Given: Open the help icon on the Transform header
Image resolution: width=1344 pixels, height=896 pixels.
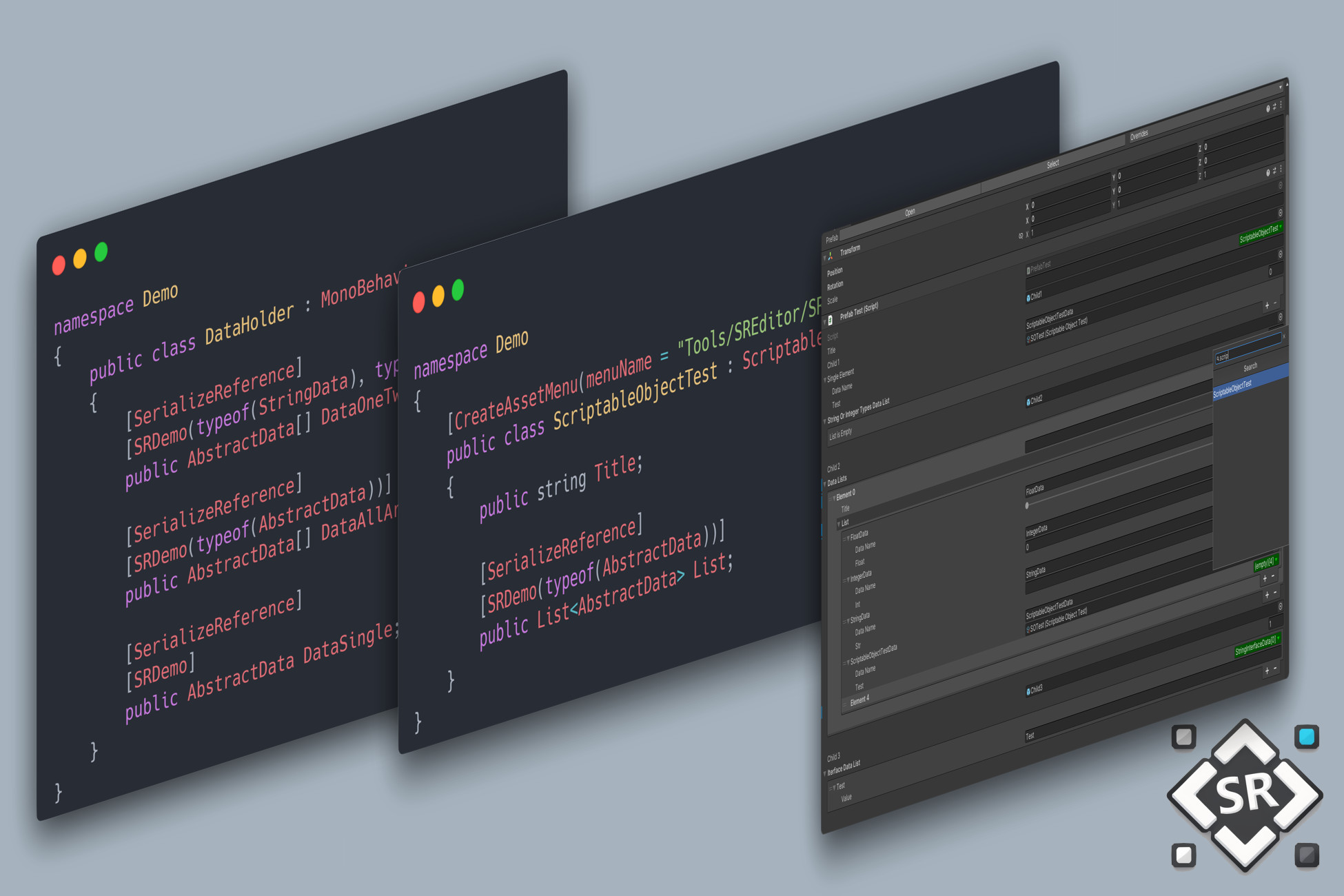Looking at the screenshot, I should [x=1268, y=108].
